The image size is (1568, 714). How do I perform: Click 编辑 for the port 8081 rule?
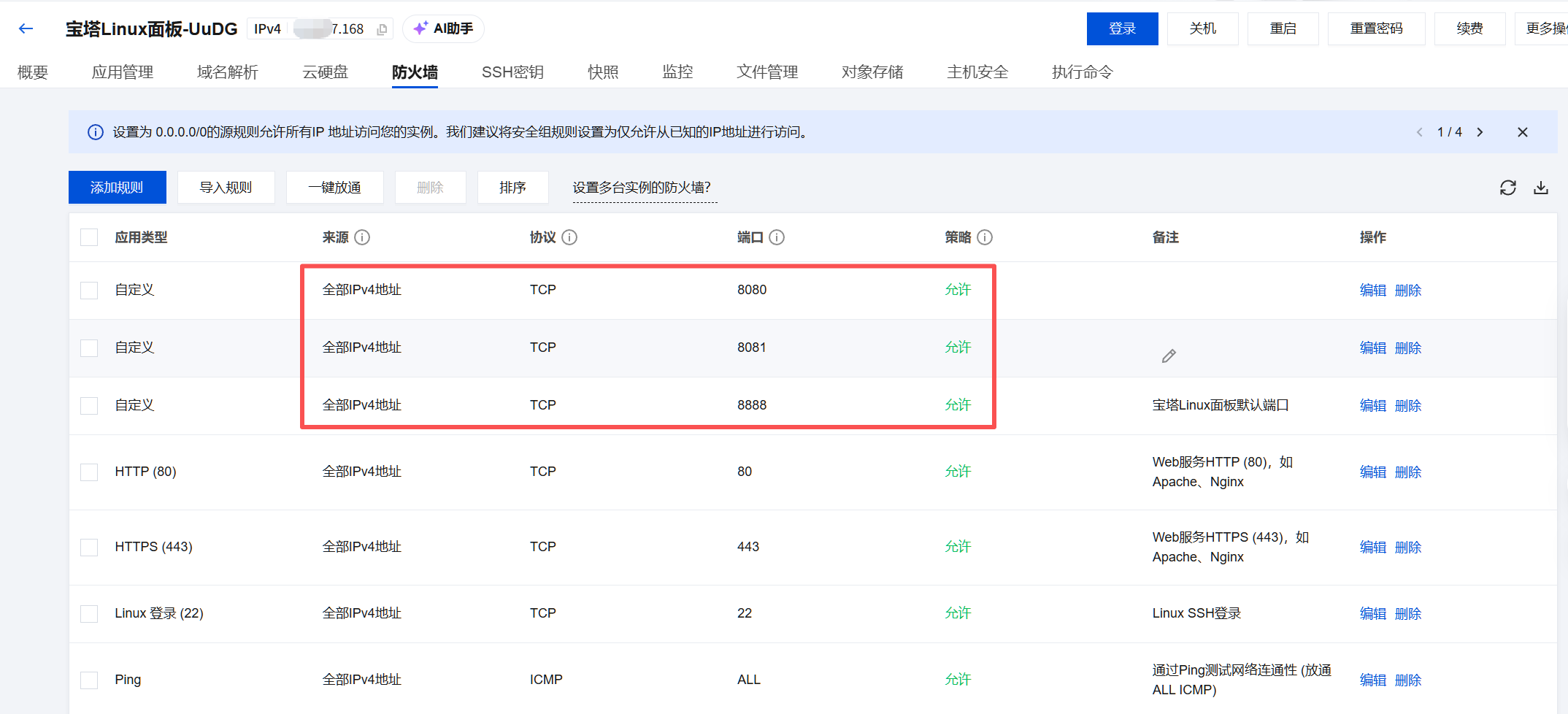(x=1373, y=348)
